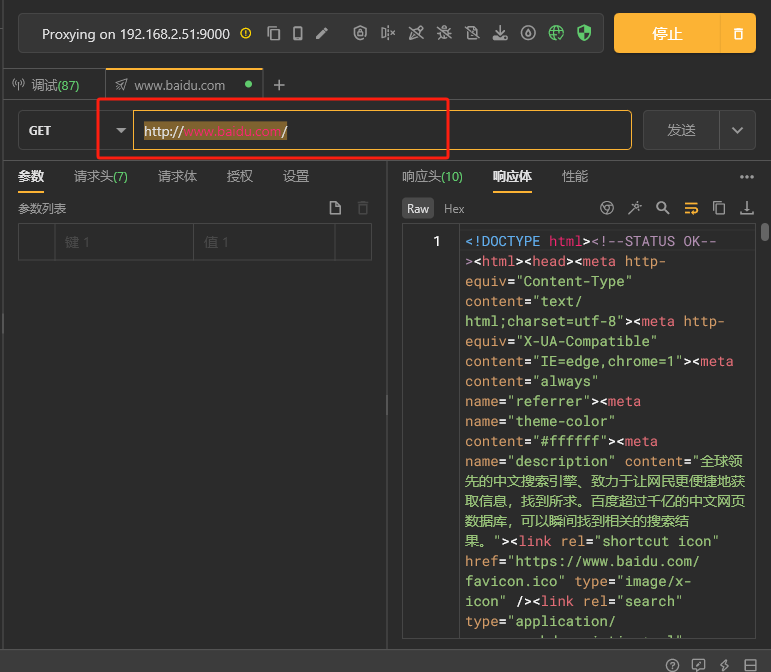Toggle the green globe system proxy icon
The width and height of the screenshot is (771, 672).
point(556,33)
